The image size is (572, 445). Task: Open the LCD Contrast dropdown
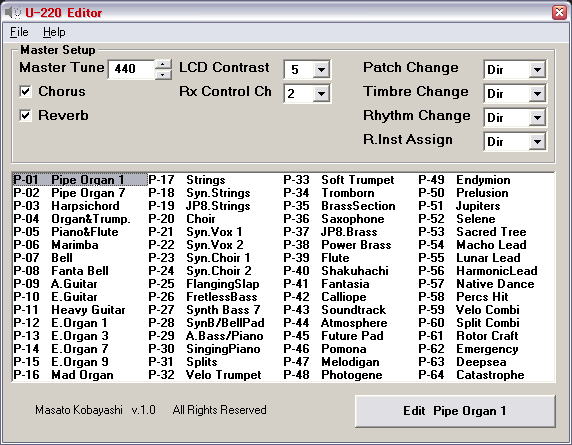(321, 69)
